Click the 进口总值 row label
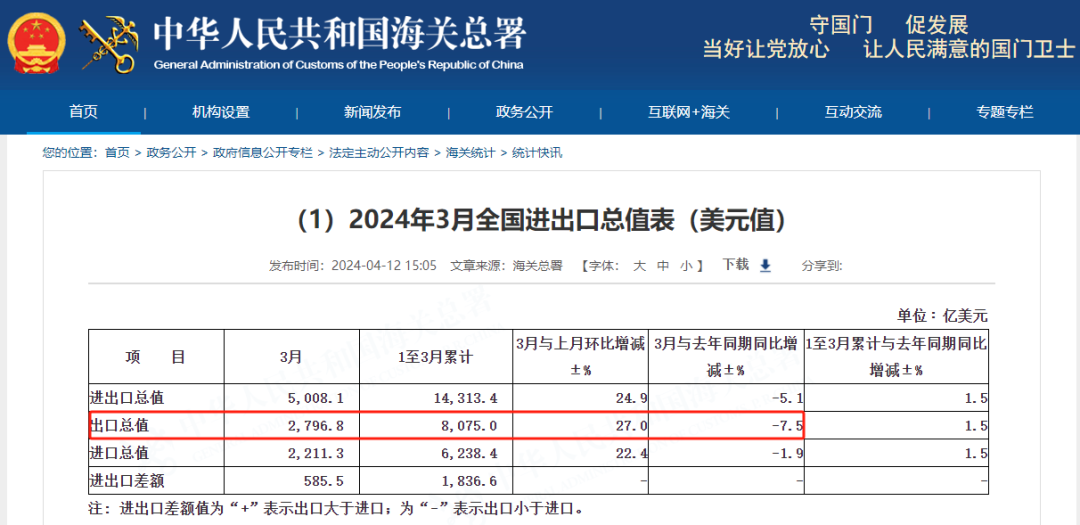This screenshot has width=1080, height=525. [120, 453]
